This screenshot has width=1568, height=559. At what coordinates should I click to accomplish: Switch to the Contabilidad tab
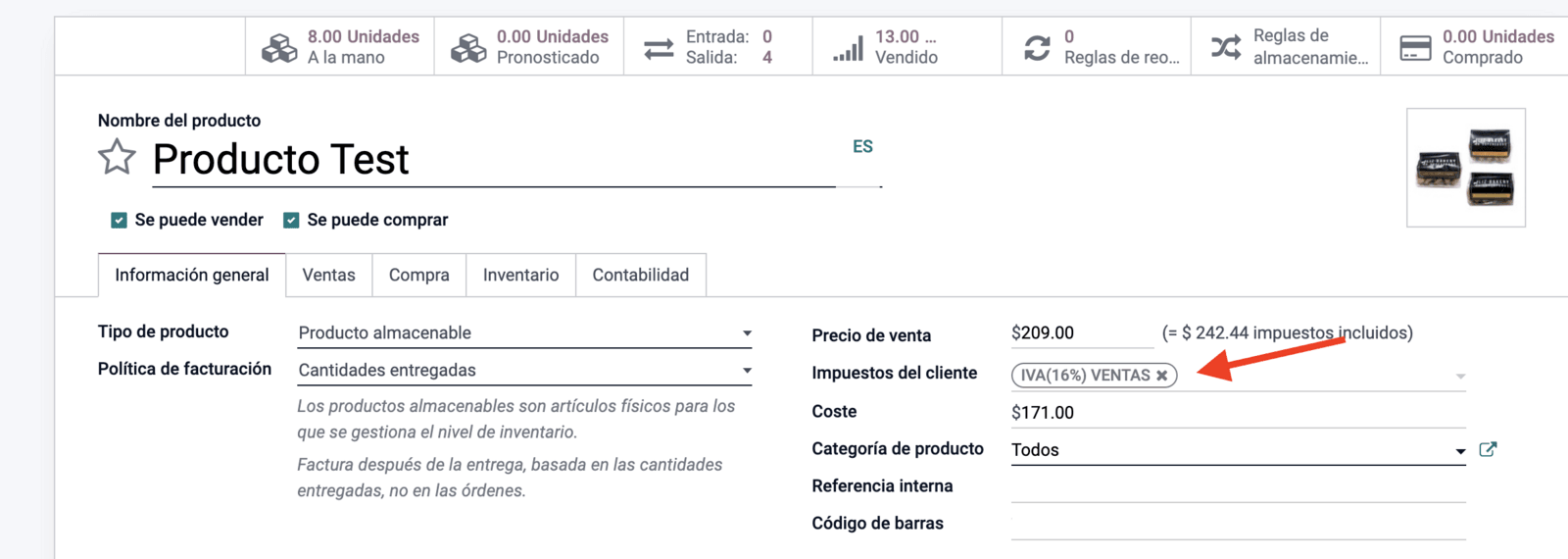point(641,275)
